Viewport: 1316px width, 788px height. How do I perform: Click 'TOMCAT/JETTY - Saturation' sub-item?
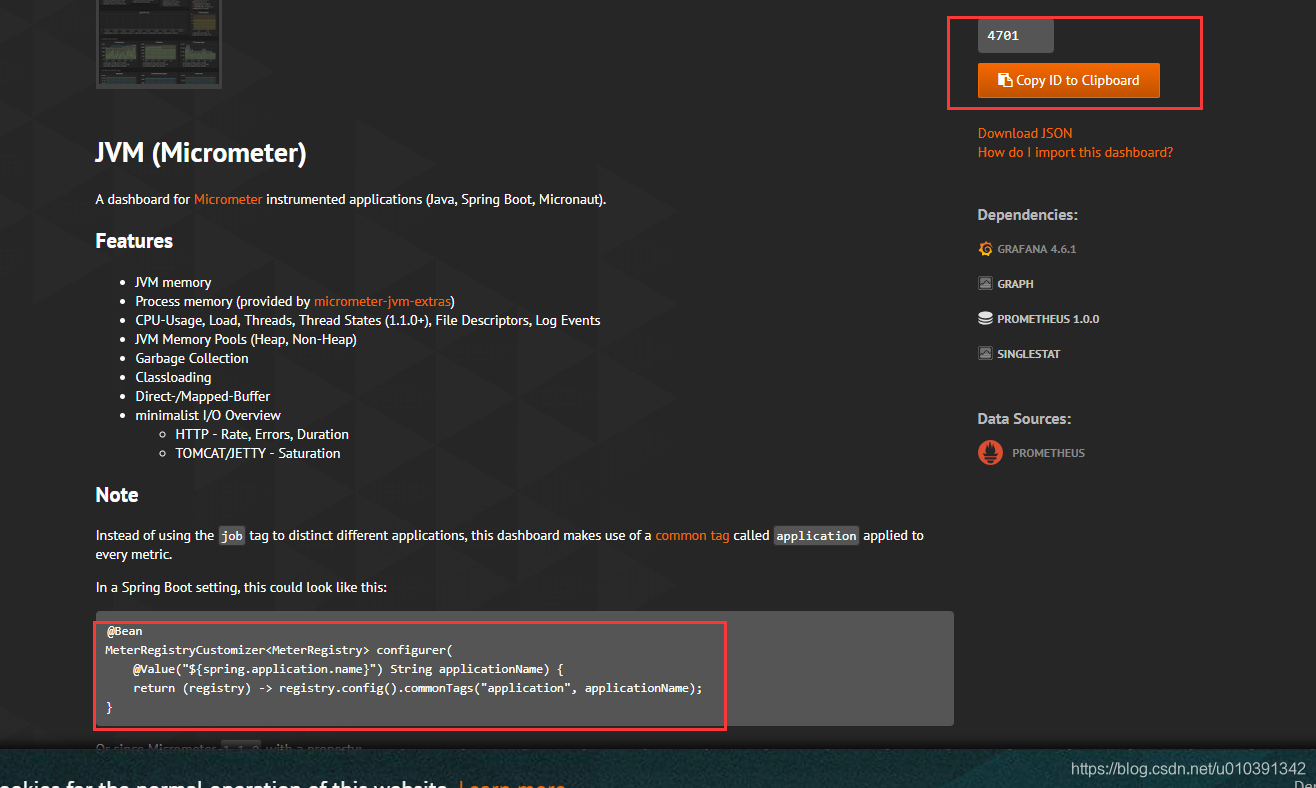tap(258, 453)
